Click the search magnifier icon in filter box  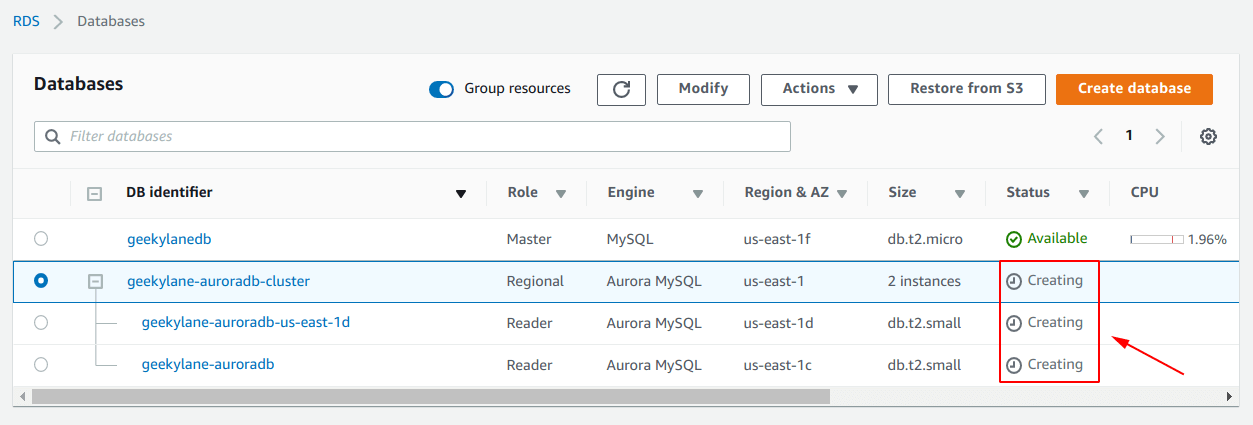point(52,136)
